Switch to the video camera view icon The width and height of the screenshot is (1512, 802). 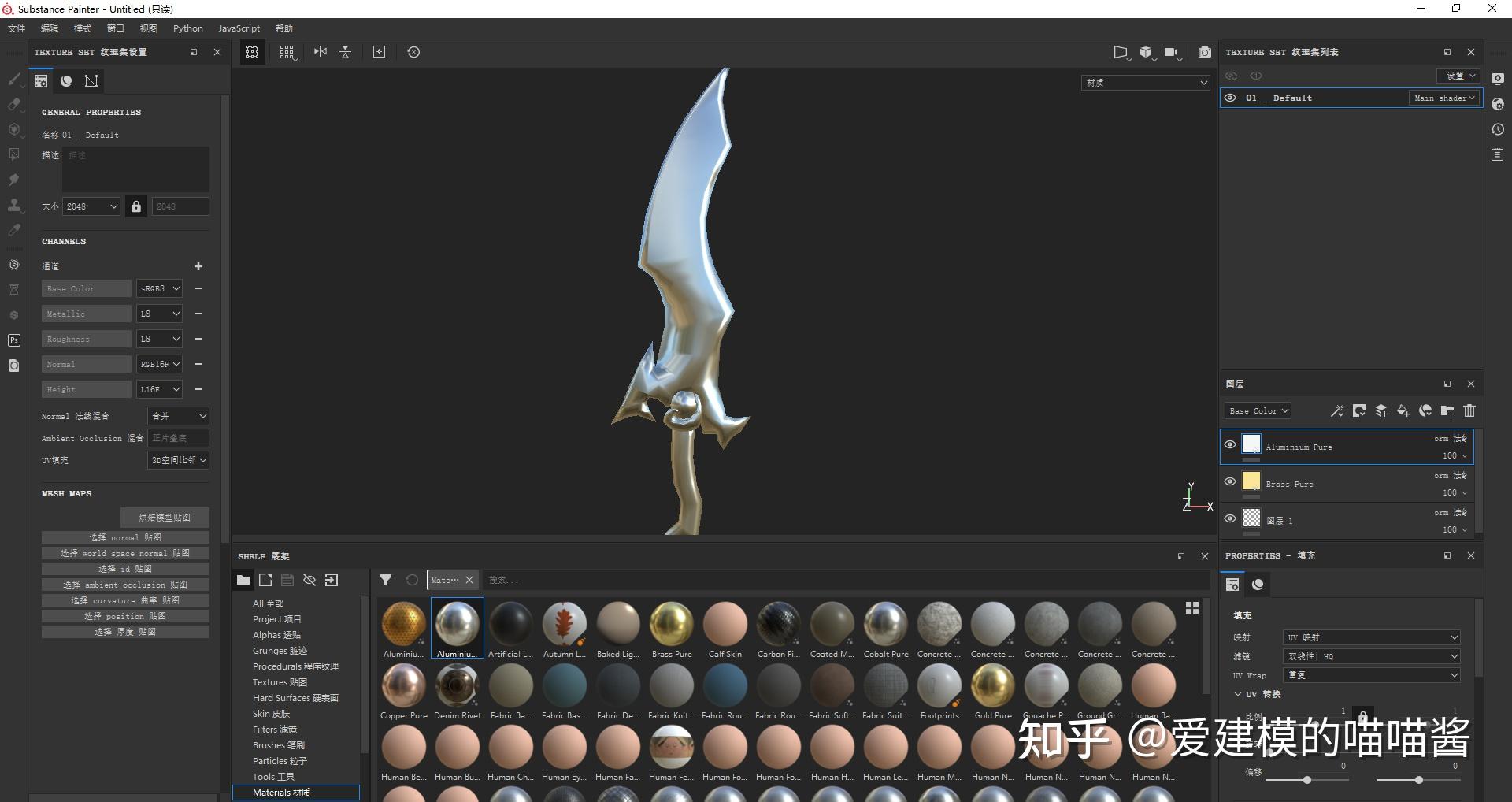tap(1172, 53)
